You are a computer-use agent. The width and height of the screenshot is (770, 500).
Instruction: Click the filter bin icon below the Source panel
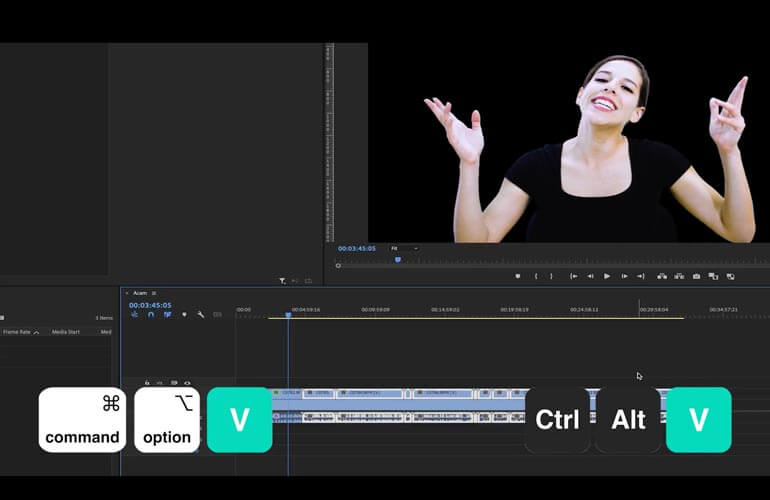pos(282,281)
